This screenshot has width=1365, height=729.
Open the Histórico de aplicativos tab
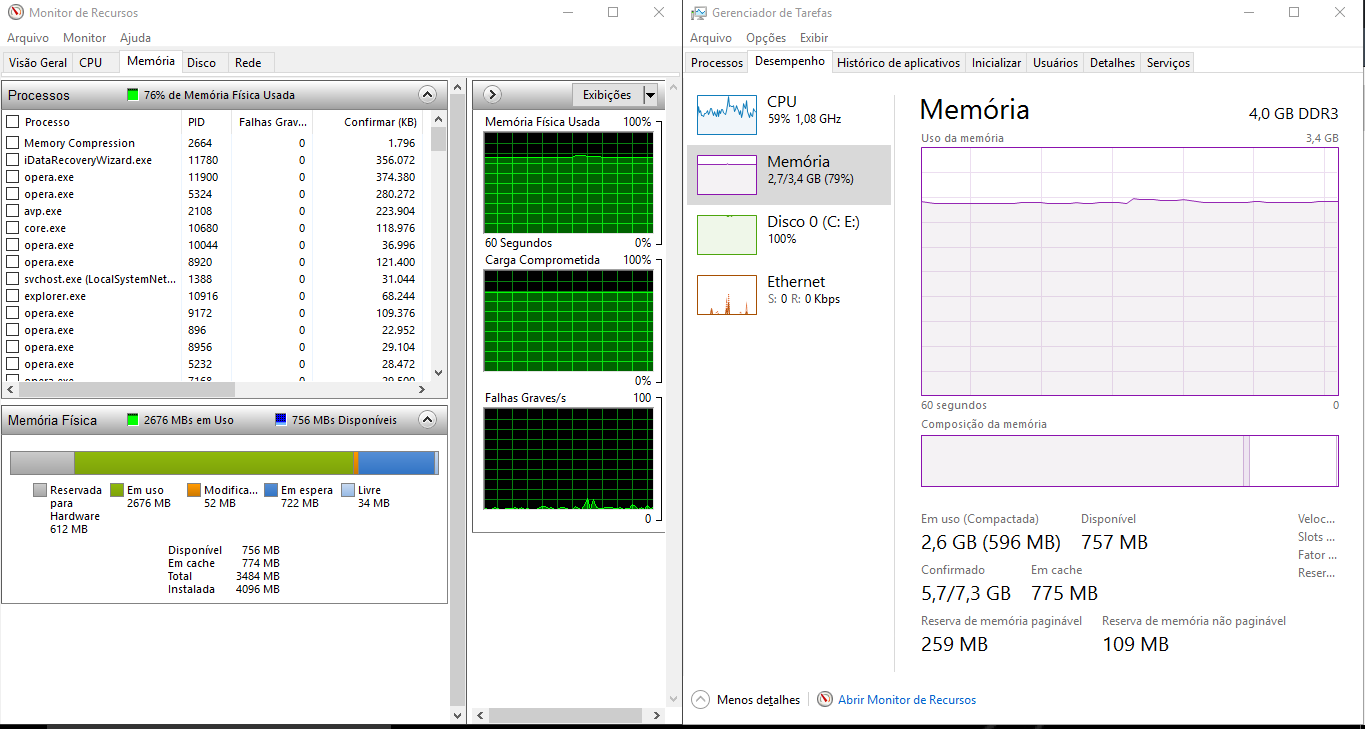pyautogui.click(x=898, y=63)
